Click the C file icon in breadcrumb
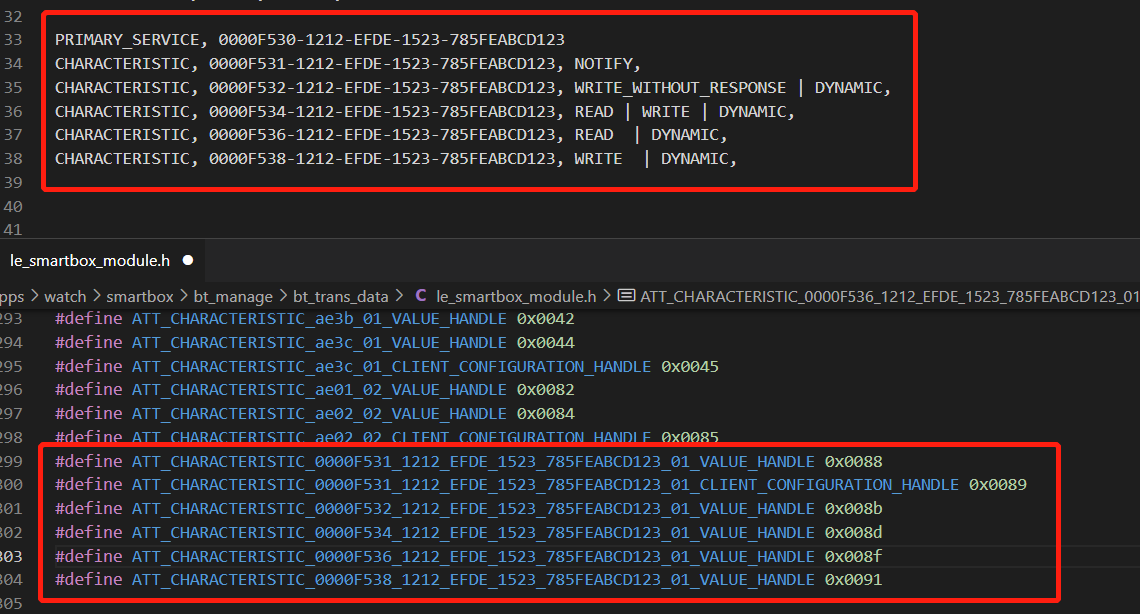Screen dimensions: 1140x614 coord(420,296)
